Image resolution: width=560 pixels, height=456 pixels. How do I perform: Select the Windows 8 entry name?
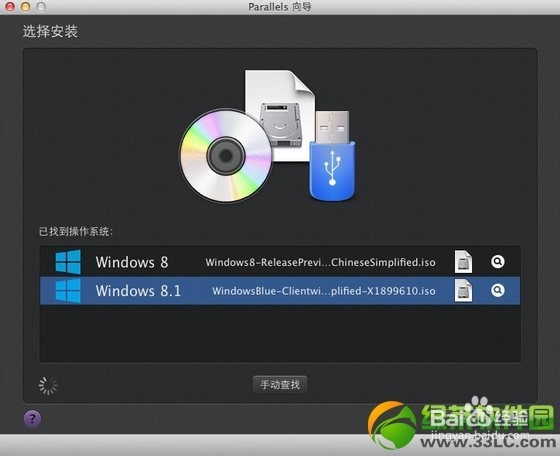(132, 262)
